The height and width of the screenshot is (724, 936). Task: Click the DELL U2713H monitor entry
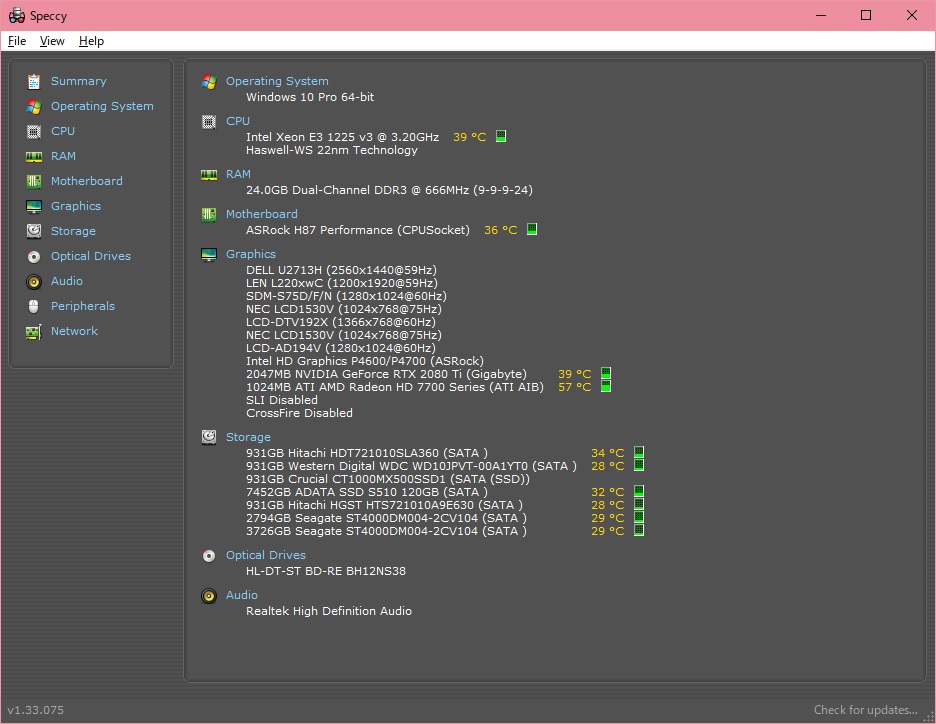(x=341, y=270)
